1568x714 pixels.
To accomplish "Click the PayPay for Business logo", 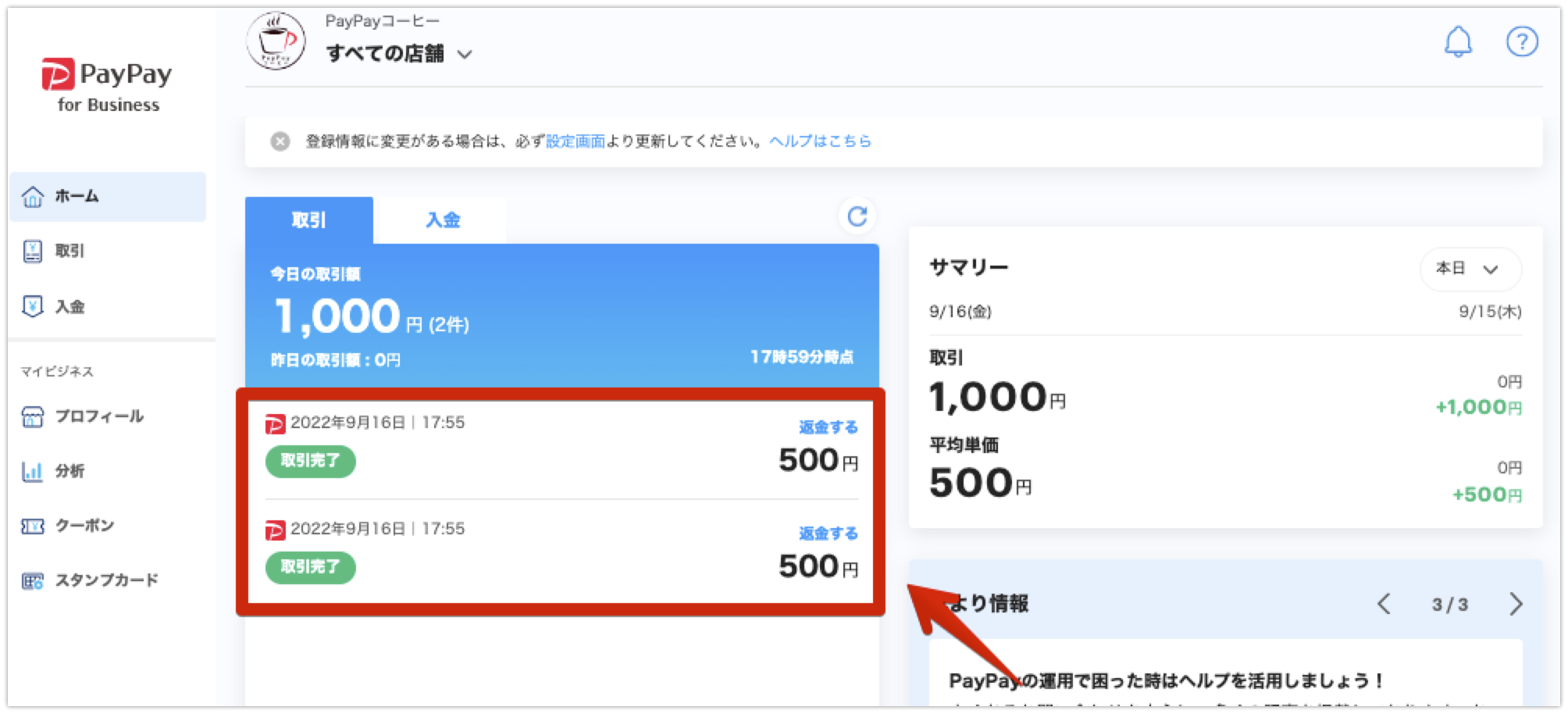I will tap(107, 85).
